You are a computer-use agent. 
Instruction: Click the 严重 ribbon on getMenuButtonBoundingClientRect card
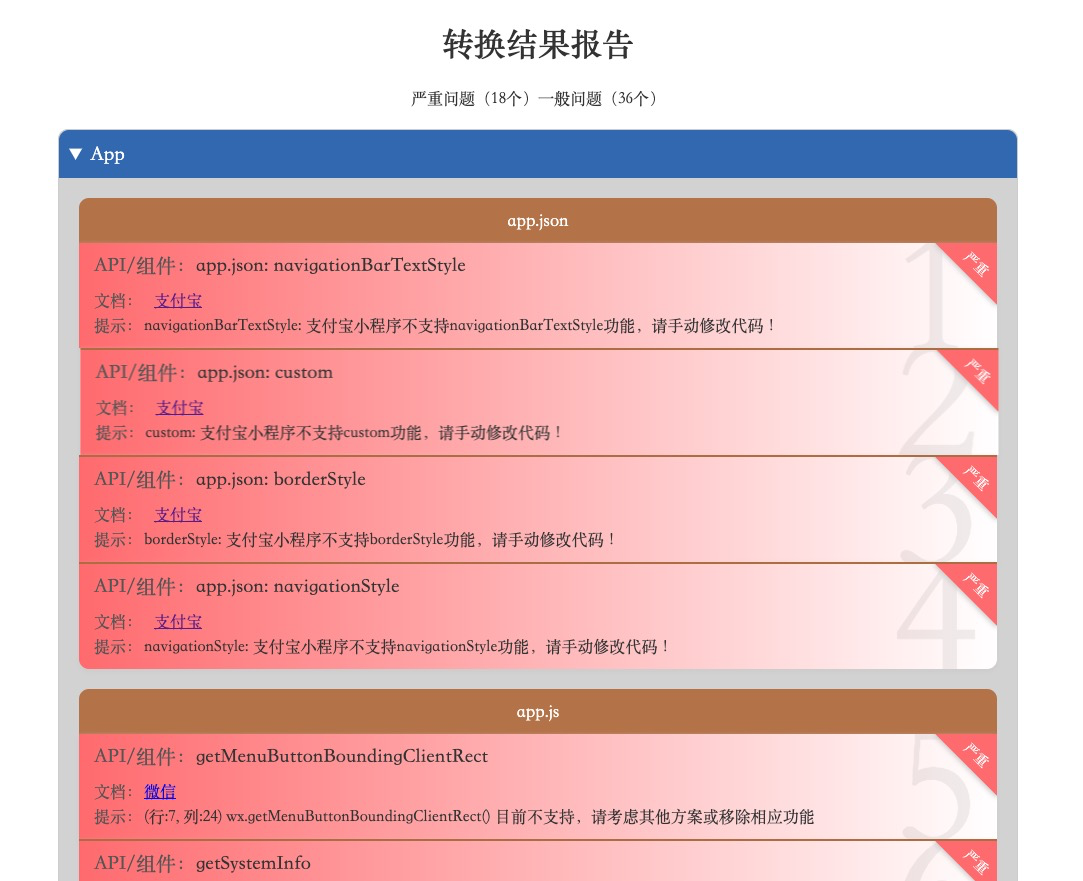976,755
